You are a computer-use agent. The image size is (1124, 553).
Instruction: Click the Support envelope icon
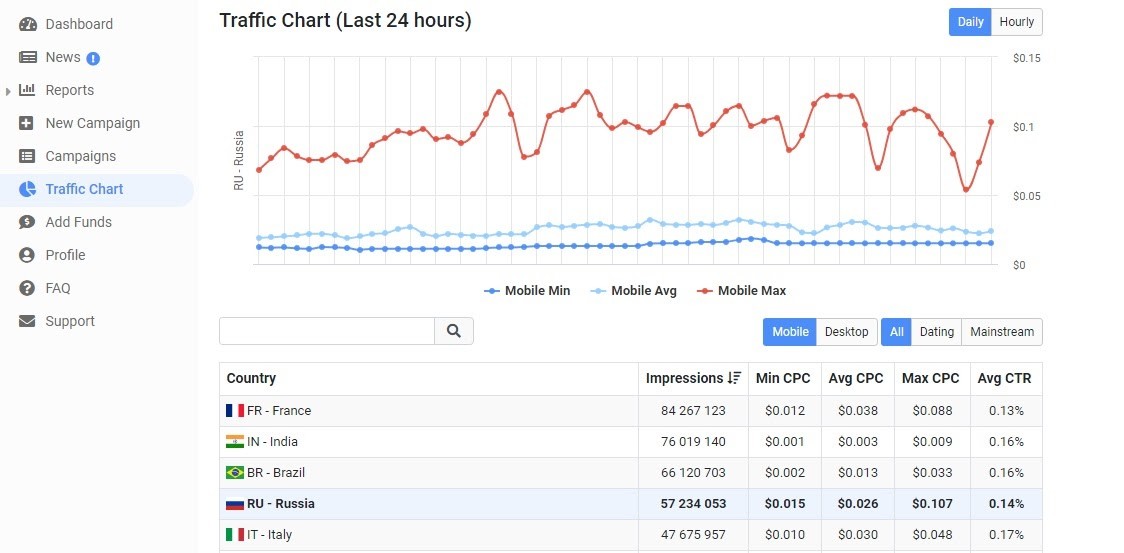pyautogui.click(x=27, y=321)
